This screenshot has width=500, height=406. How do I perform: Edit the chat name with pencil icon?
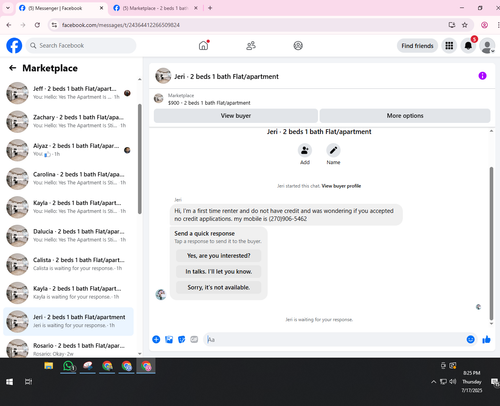(333, 150)
